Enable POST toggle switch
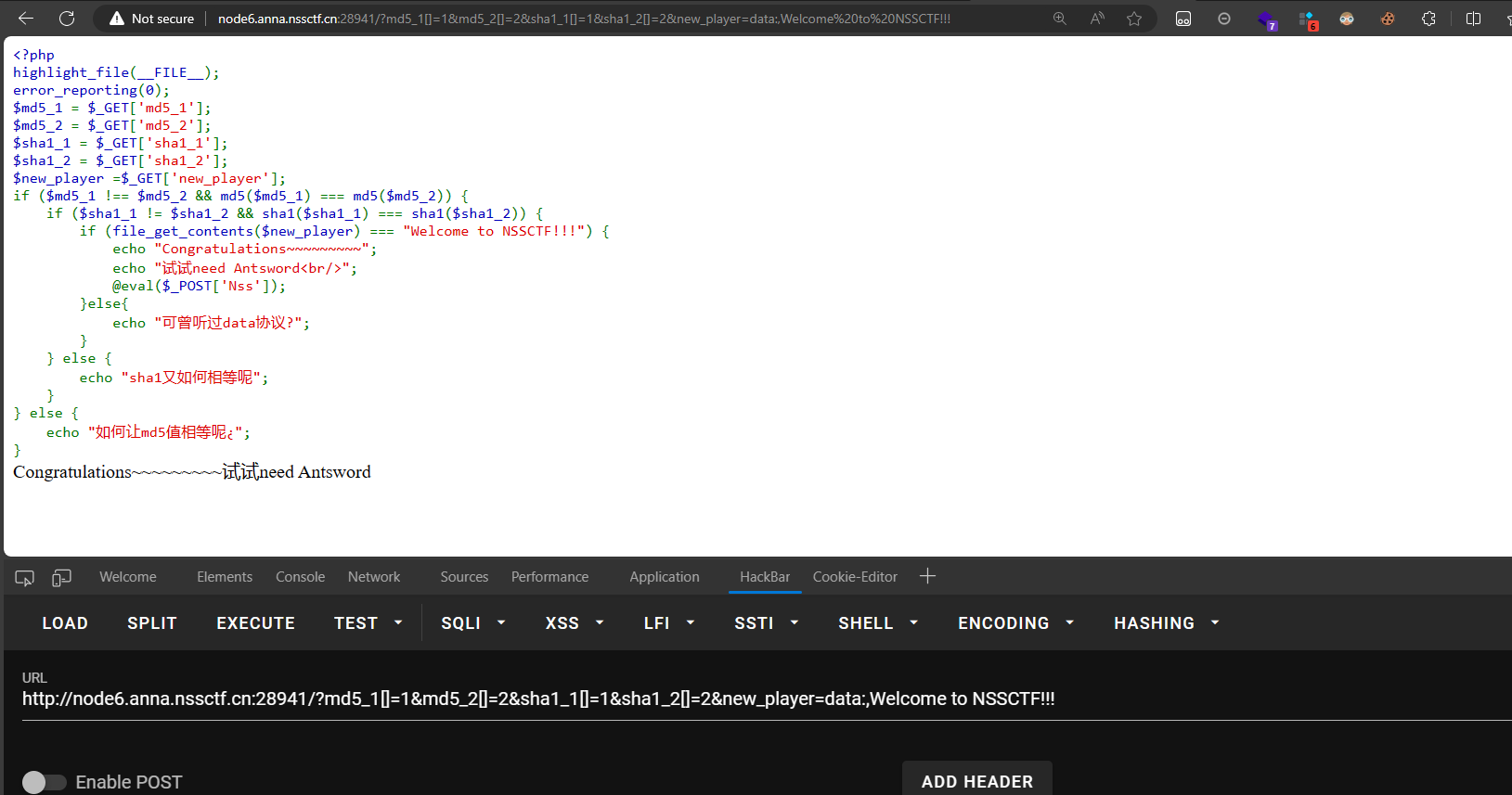Screen dimensions: 1512x795 click(x=44, y=782)
